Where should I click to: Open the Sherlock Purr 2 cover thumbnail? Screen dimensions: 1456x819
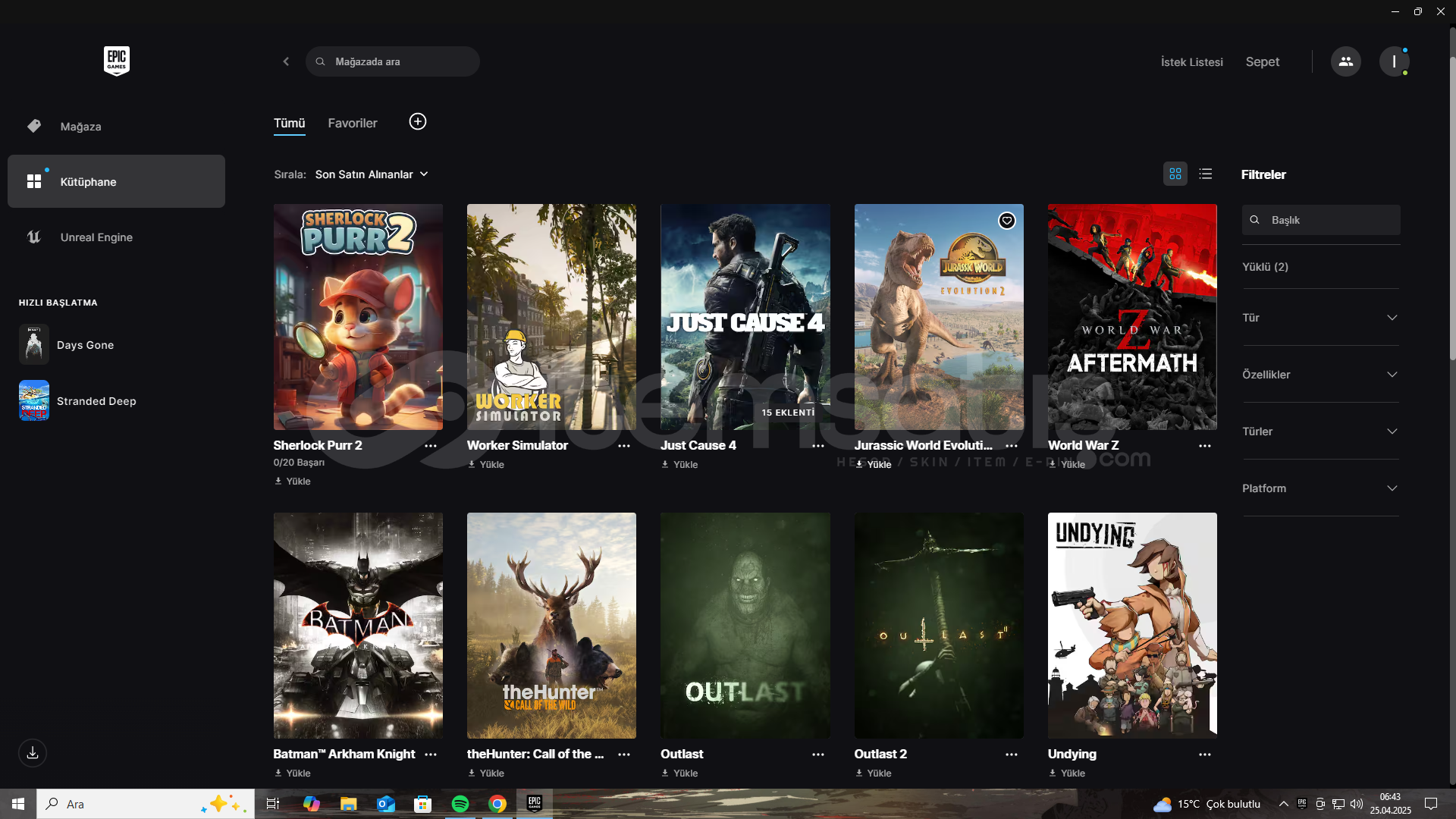[x=358, y=317]
